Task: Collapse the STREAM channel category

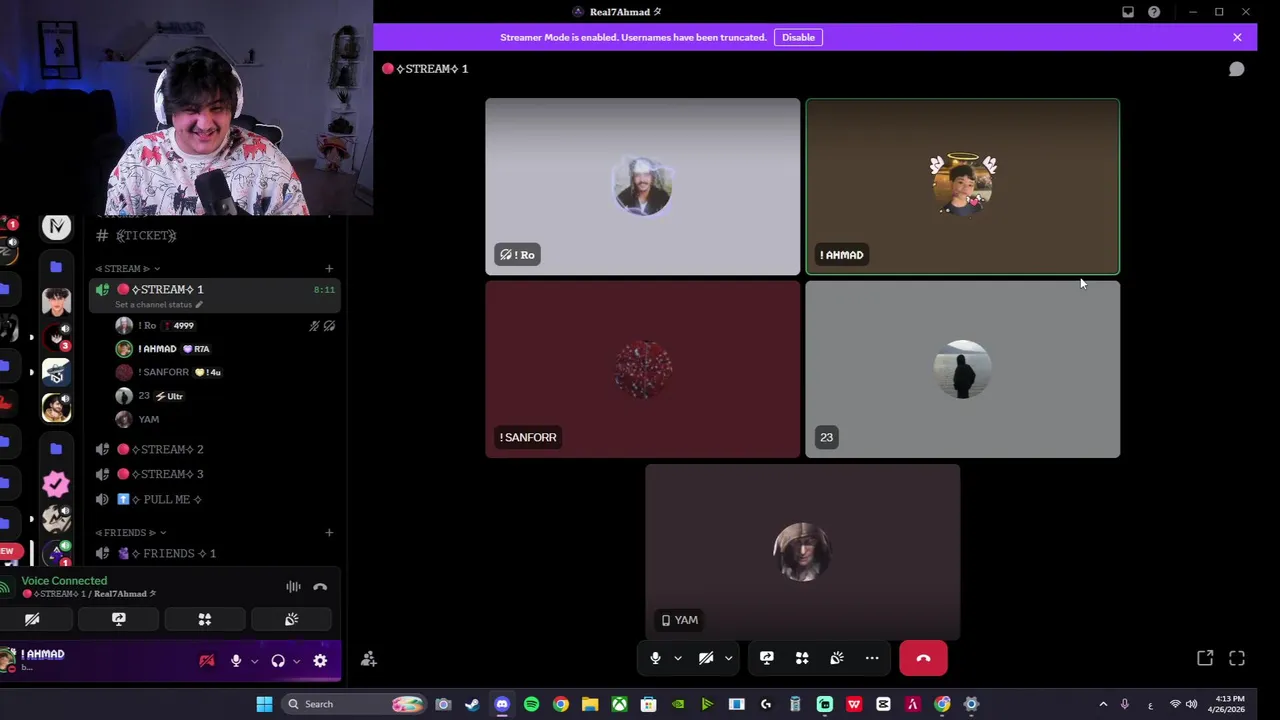Action: [x=127, y=268]
